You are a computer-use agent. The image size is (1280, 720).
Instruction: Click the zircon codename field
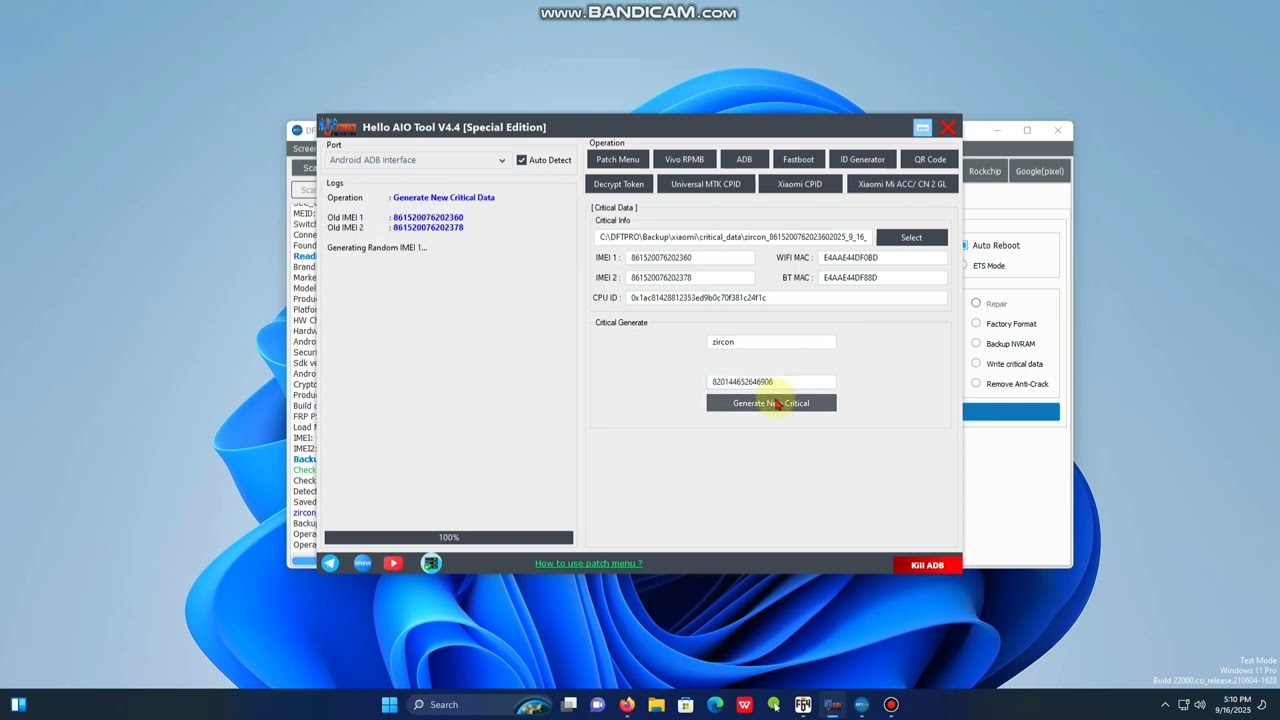point(771,342)
